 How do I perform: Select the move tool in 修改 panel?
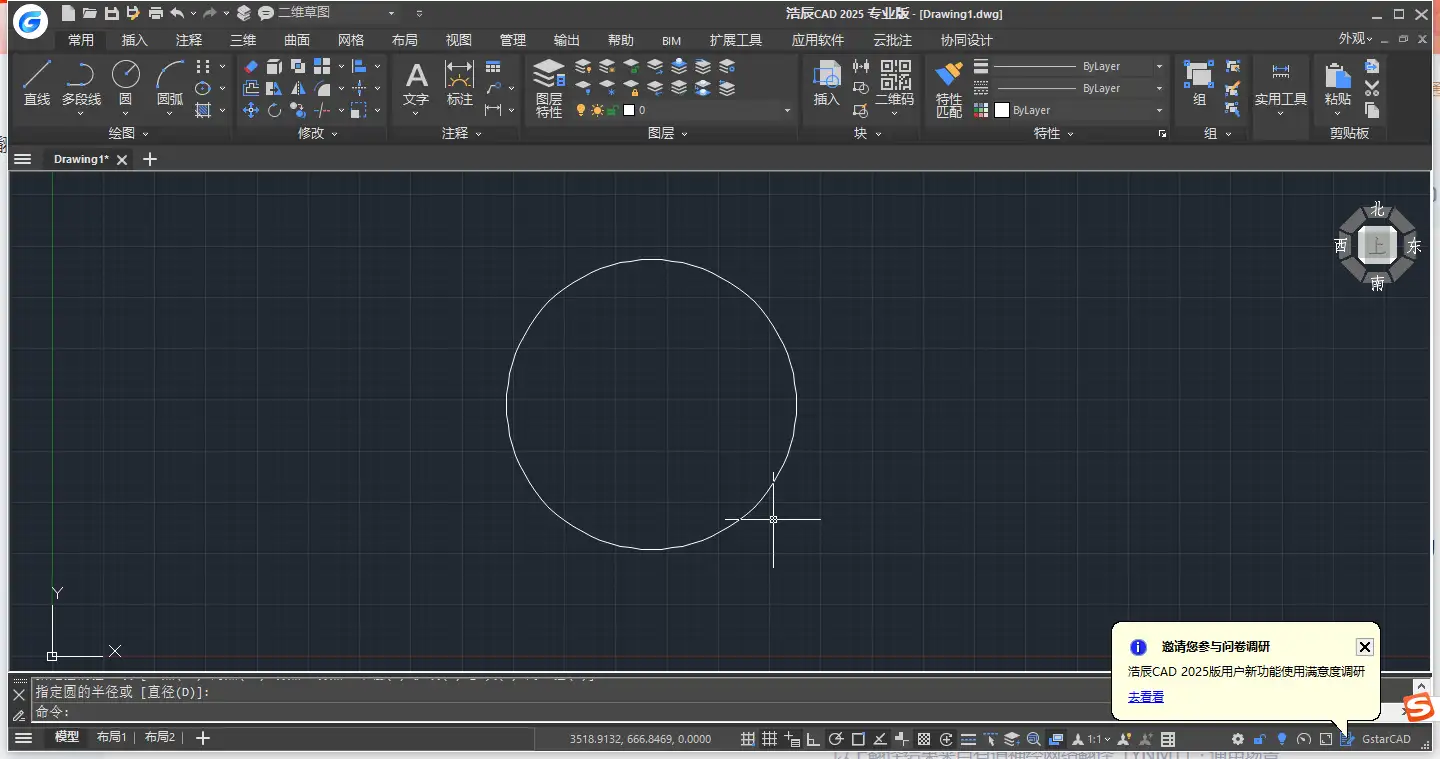[251, 110]
